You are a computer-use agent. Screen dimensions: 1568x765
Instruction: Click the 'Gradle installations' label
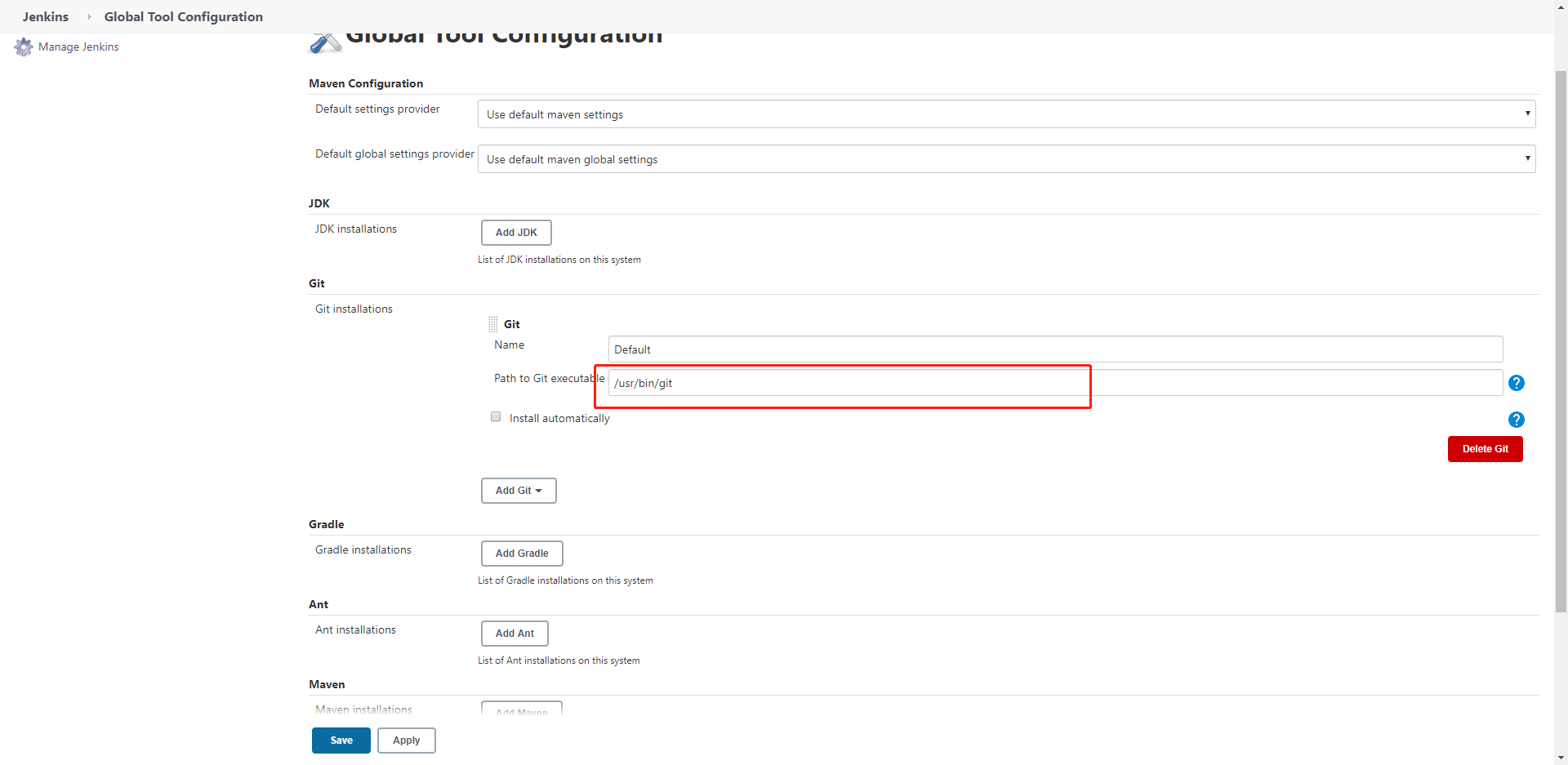(x=363, y=550)
